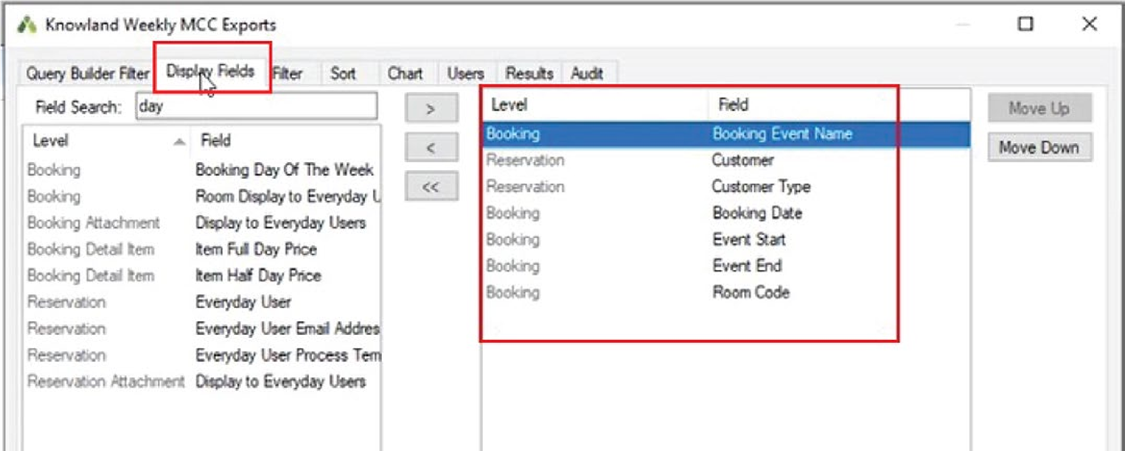This screenshot has width=1125, height=451.
Task: Select the Customer row in selected fields
Action: point(726,161)
